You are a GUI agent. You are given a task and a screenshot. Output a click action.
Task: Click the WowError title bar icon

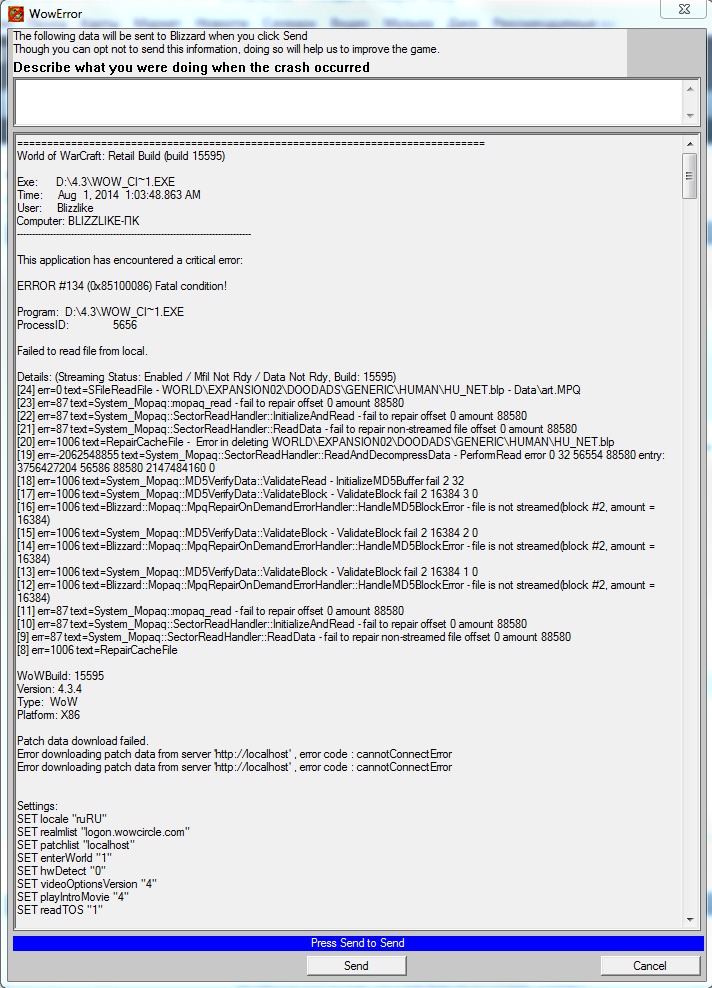16,13
